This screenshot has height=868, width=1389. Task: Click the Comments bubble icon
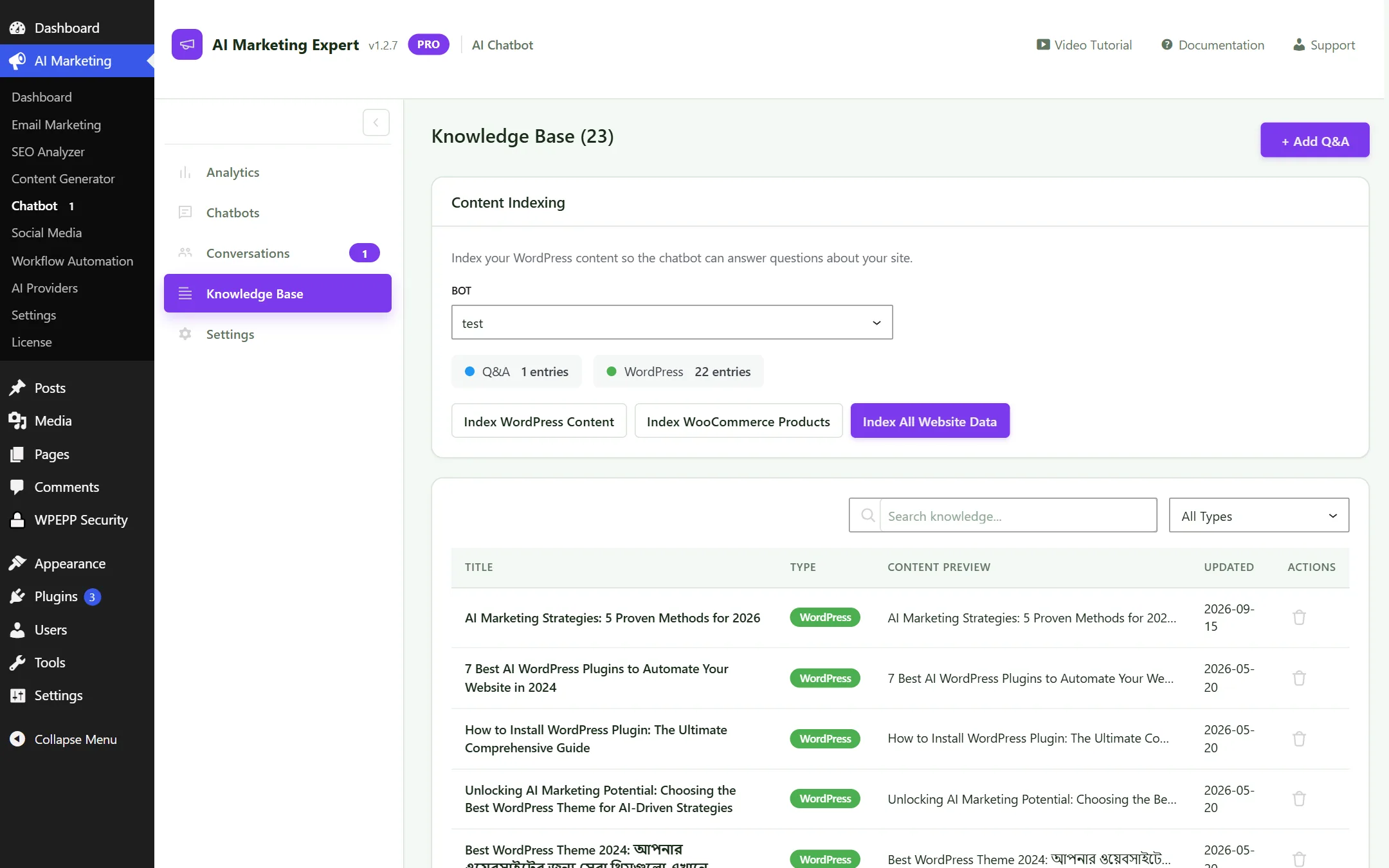(x=17, y=487)
